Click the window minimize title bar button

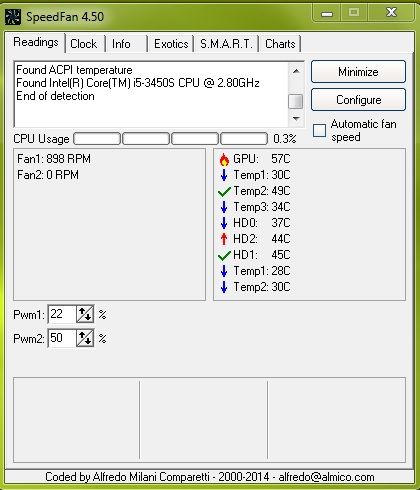(x=327, y=13)
